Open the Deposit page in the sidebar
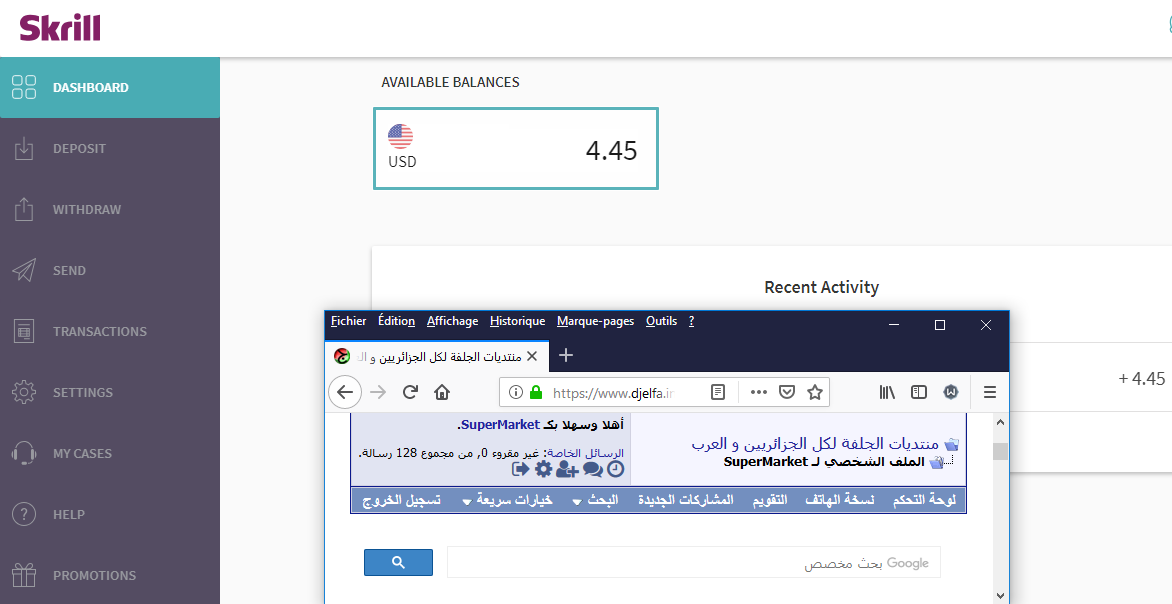 tap(110, 149)
